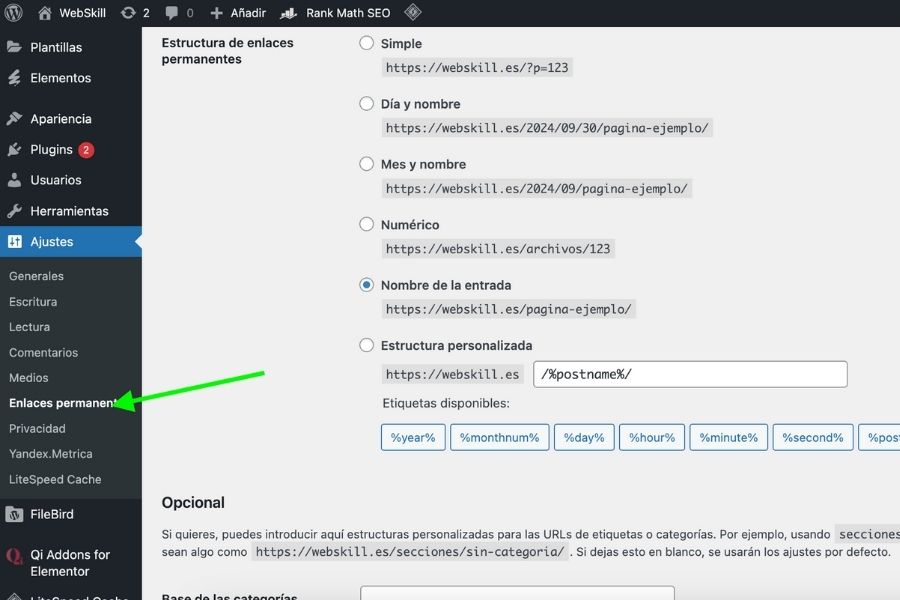Screen dimensions: 900x600
Task: Open Enlaces permanentes settings
Action: pos(63,403)
